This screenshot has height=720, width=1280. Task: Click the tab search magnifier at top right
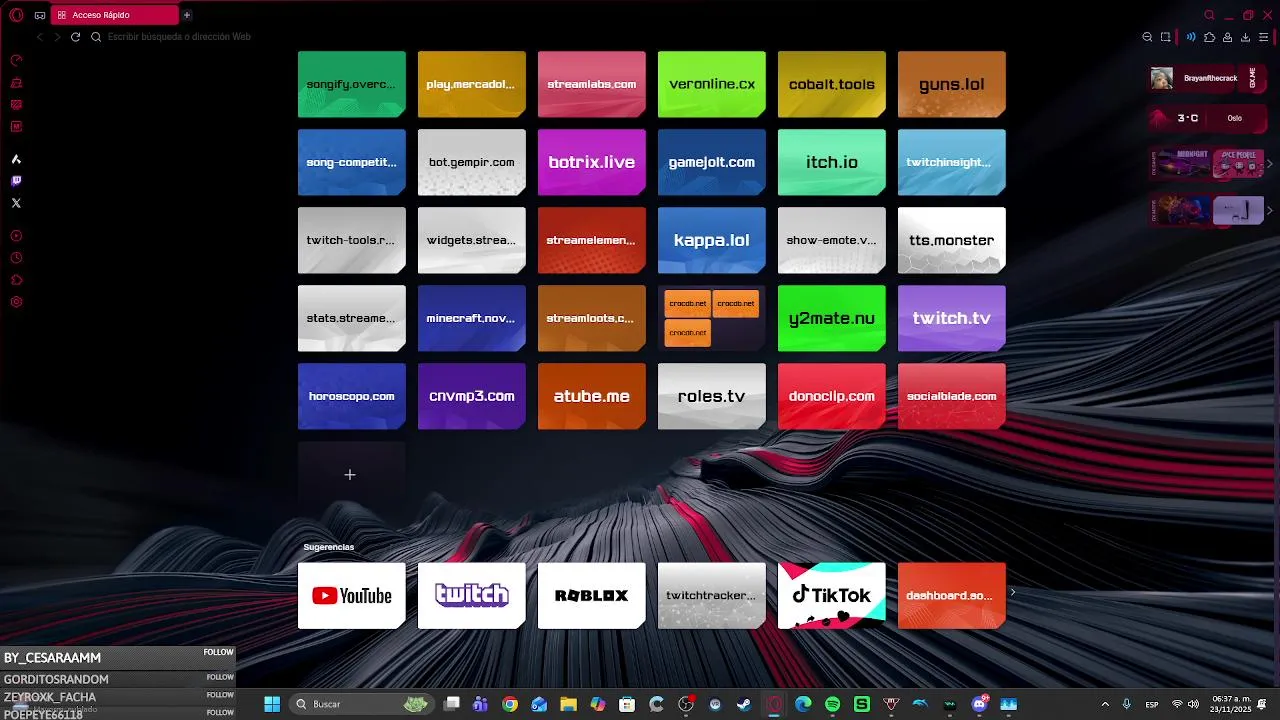(x=1209, y=15)
